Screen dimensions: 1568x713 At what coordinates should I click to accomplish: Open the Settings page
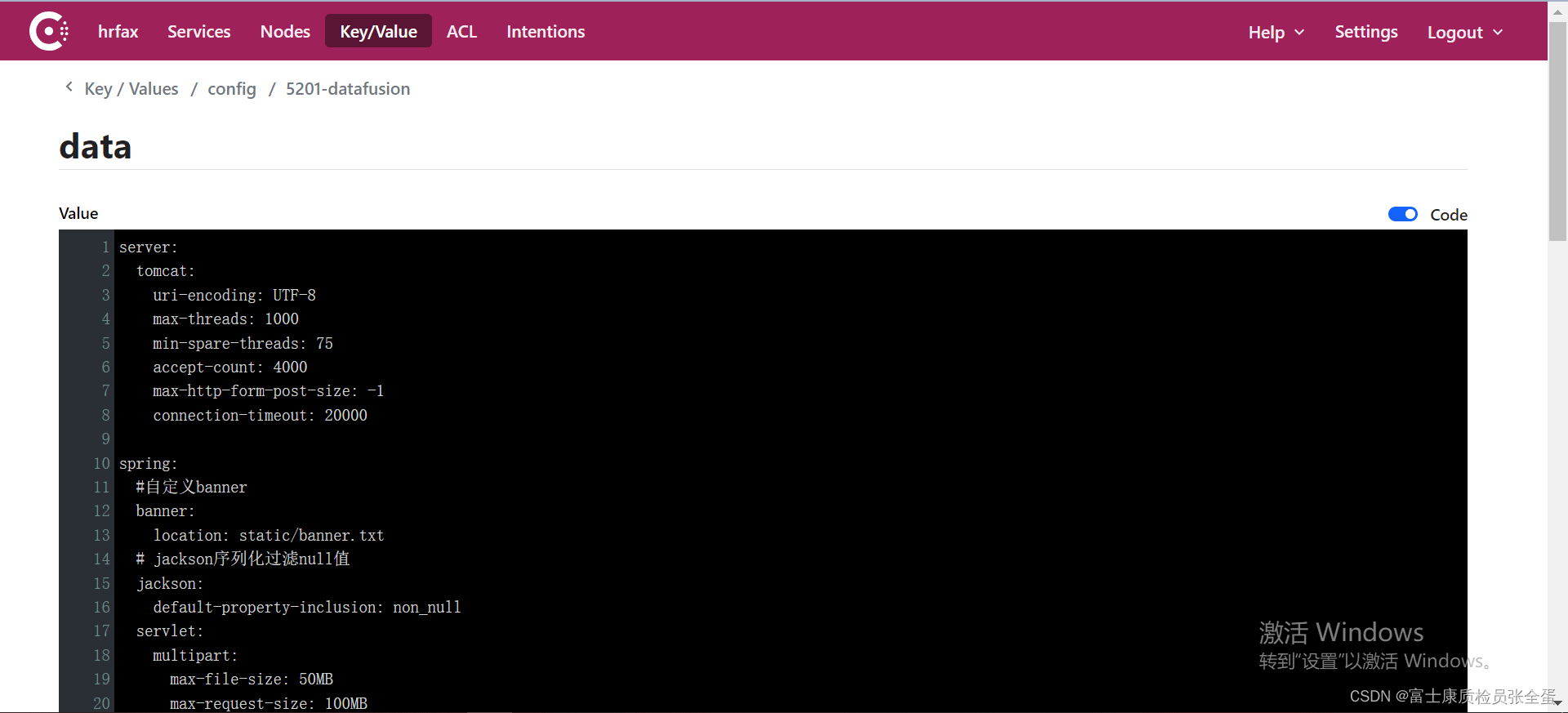point(1365,32)
